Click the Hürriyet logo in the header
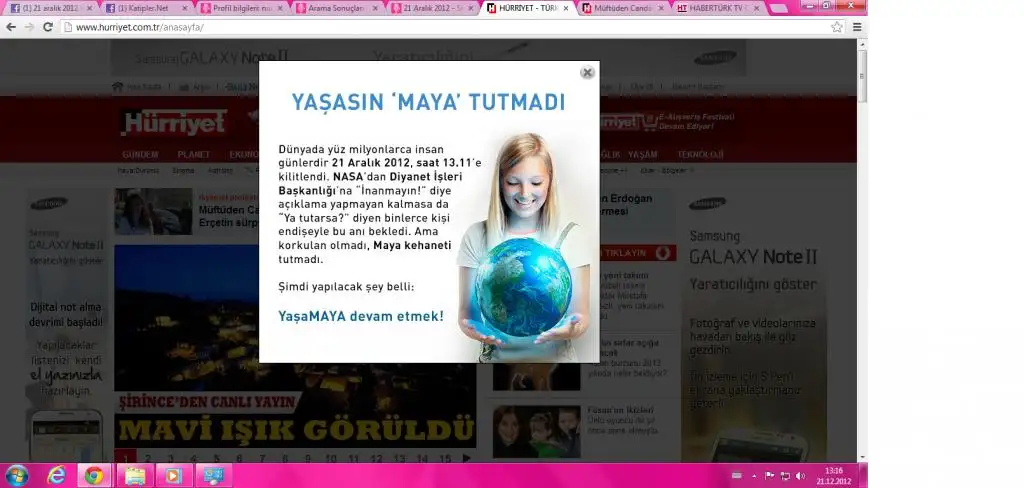The image size is (1024, 488). (x=174, y=122)
